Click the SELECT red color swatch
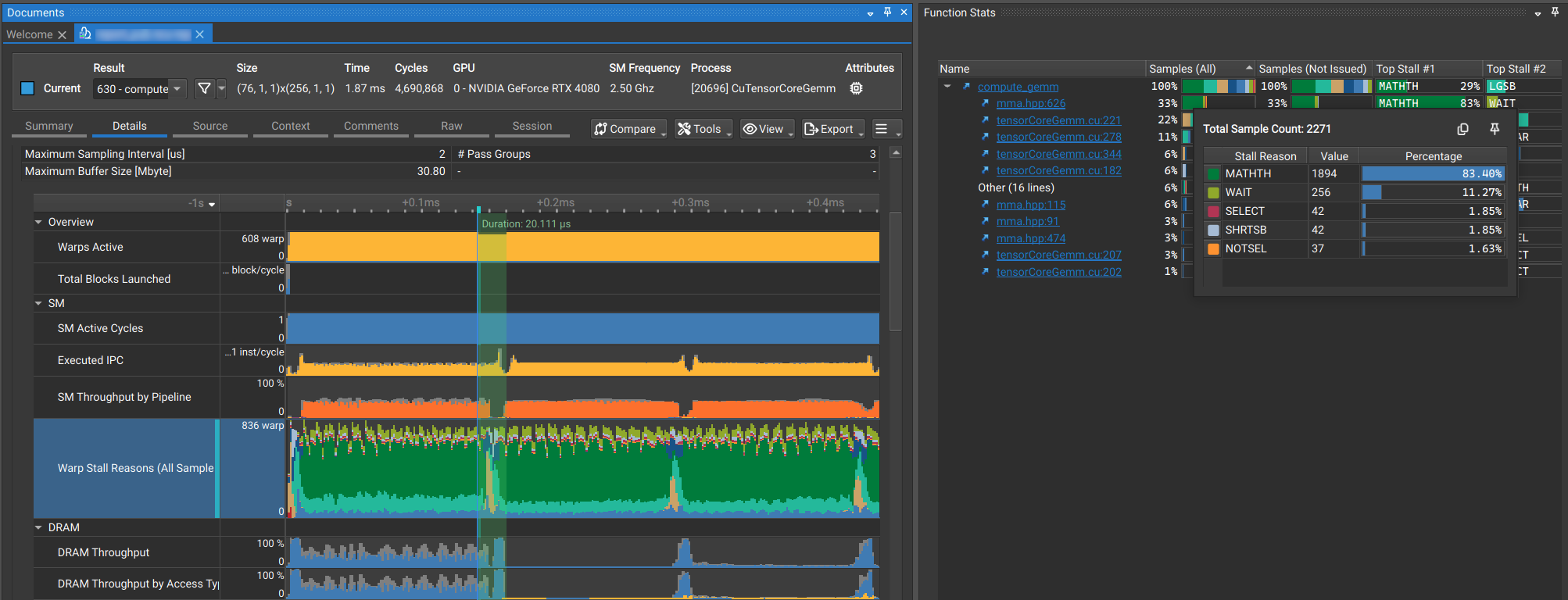Viewport: 1568px width, 600px height. tap(1213, 211)
